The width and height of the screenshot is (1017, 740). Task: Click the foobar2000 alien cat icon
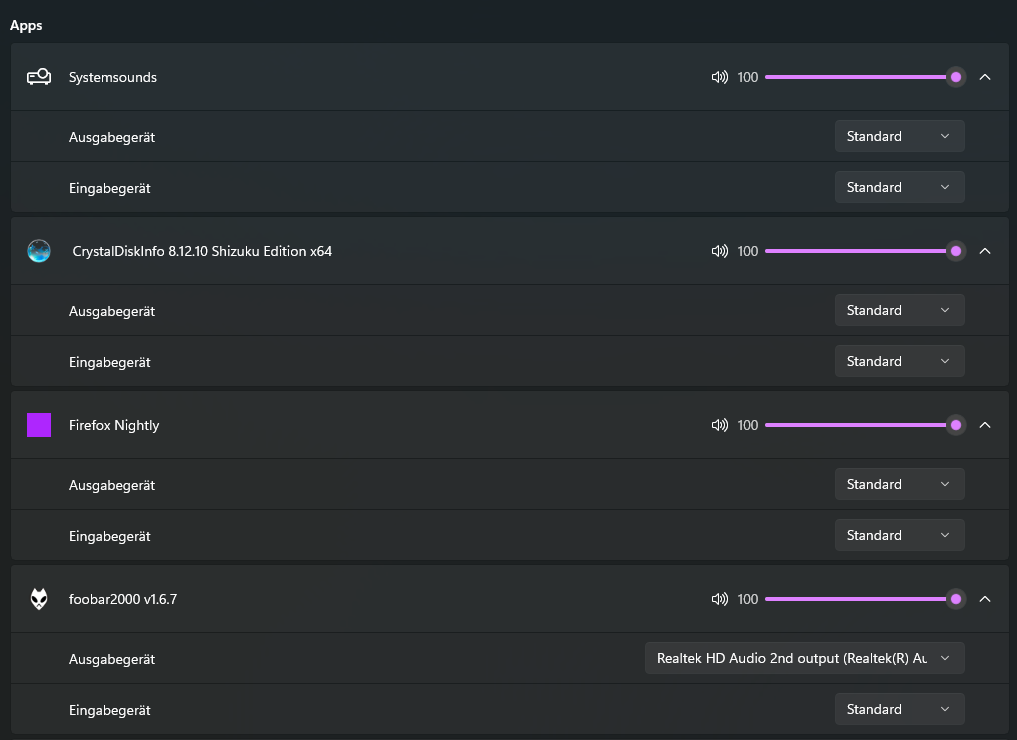tap(39, 599)
